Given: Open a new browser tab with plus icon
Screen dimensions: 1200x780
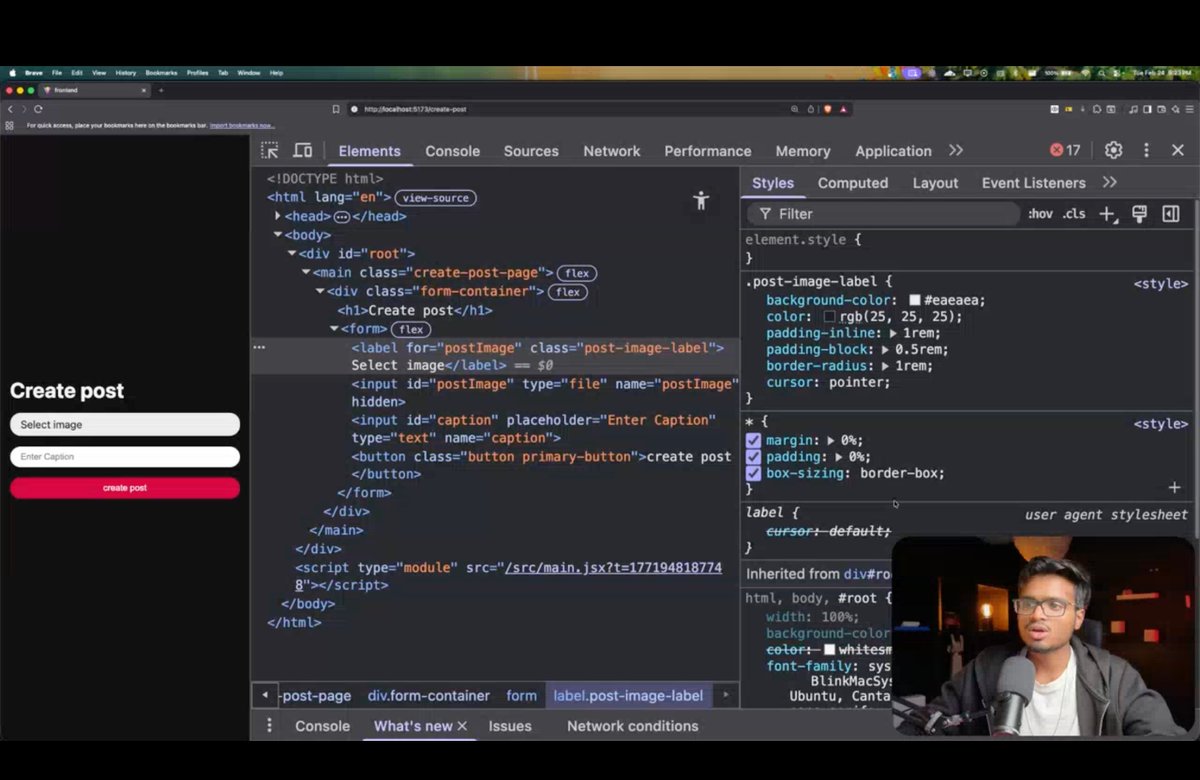Looking at the screenshot, I should tap(160, 90).
